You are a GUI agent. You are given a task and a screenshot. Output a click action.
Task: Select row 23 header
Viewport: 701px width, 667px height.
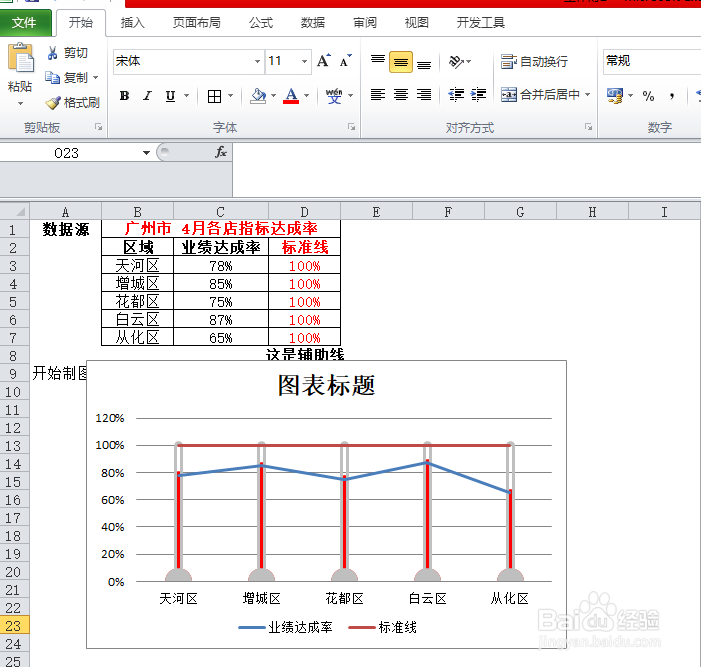pos(14,625)
